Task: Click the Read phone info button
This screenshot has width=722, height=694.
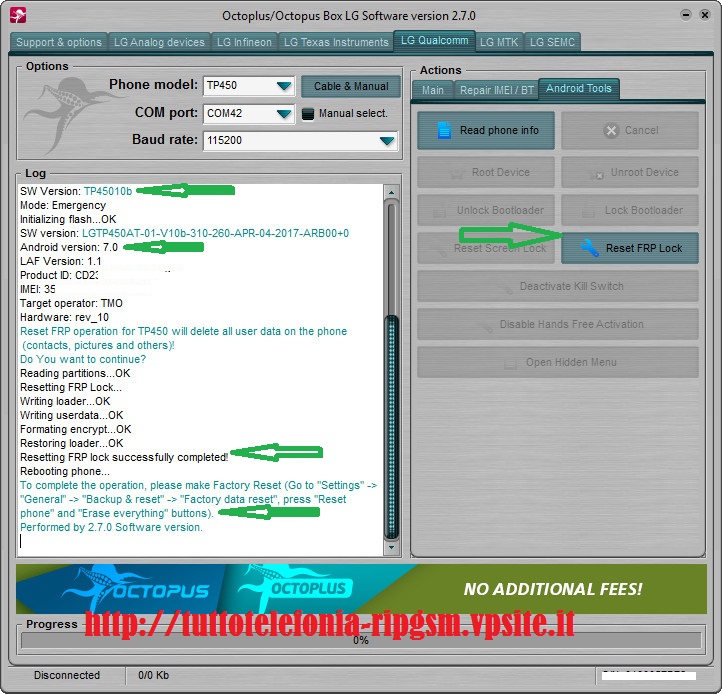Action: point(486,130)
